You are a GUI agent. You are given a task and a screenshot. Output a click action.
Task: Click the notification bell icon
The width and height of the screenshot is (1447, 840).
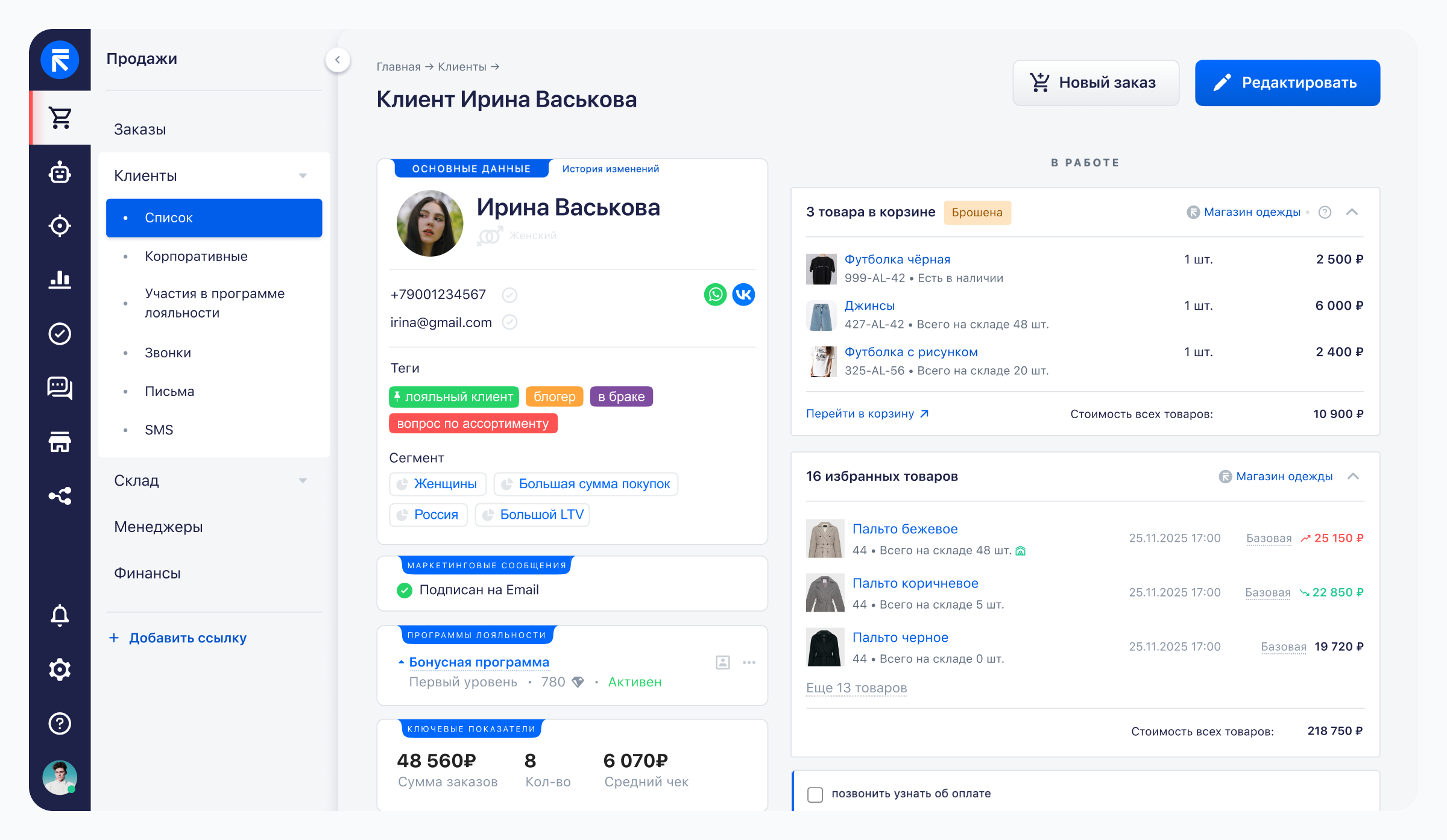(x=60, y=616)
